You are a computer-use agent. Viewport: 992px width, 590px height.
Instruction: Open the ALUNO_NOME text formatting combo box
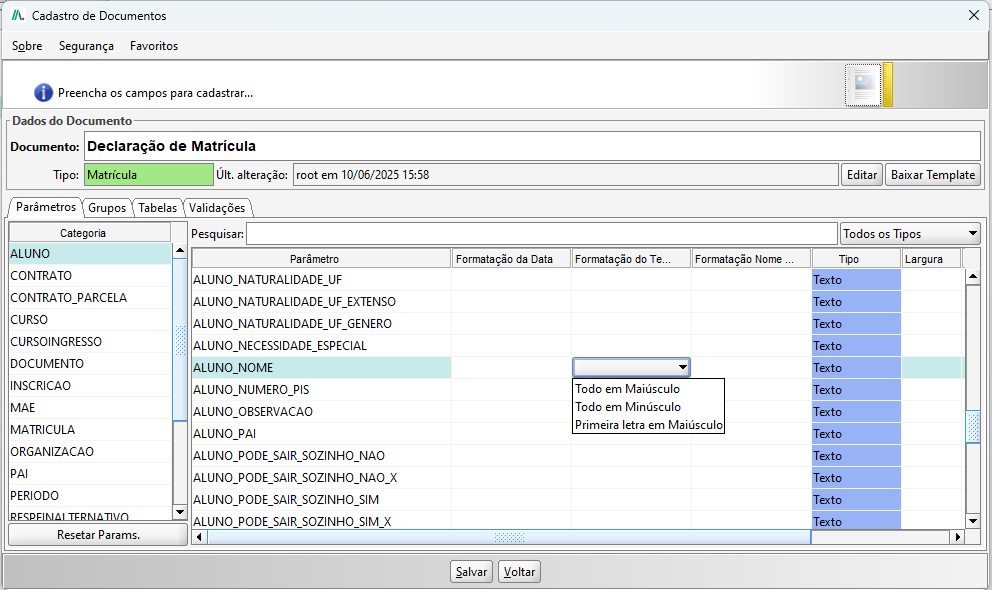click(x=631, y=367)
